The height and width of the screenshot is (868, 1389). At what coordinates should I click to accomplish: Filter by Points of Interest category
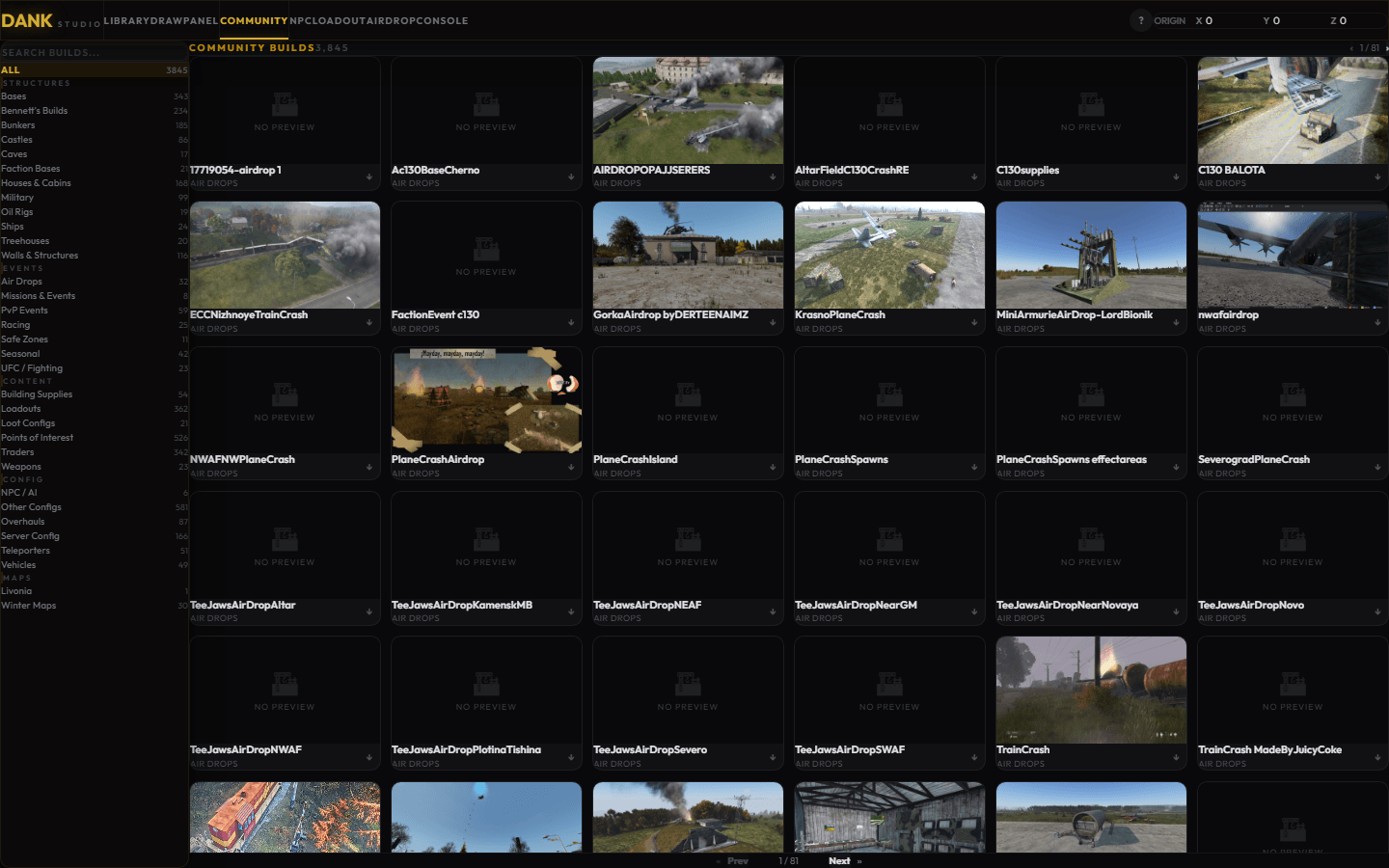(95, 438)
